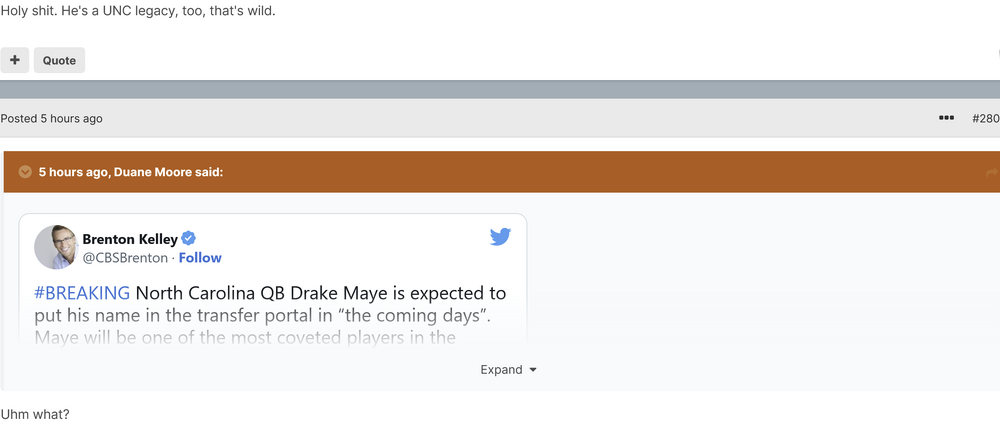This screenshot has height=430, width=1000.
Task: Click the quote header's arrow icon
Action: click(991, 172)
